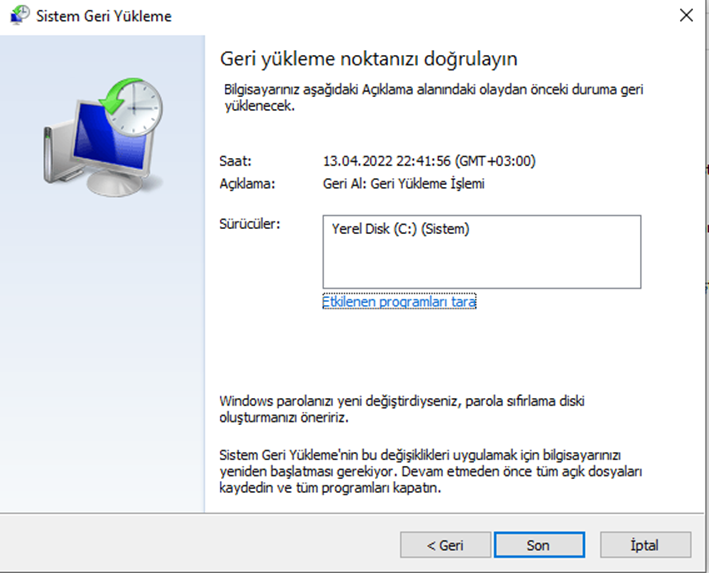Close the Sistem Geri Yükleme window
709x573 pixels.
(686, 15)
